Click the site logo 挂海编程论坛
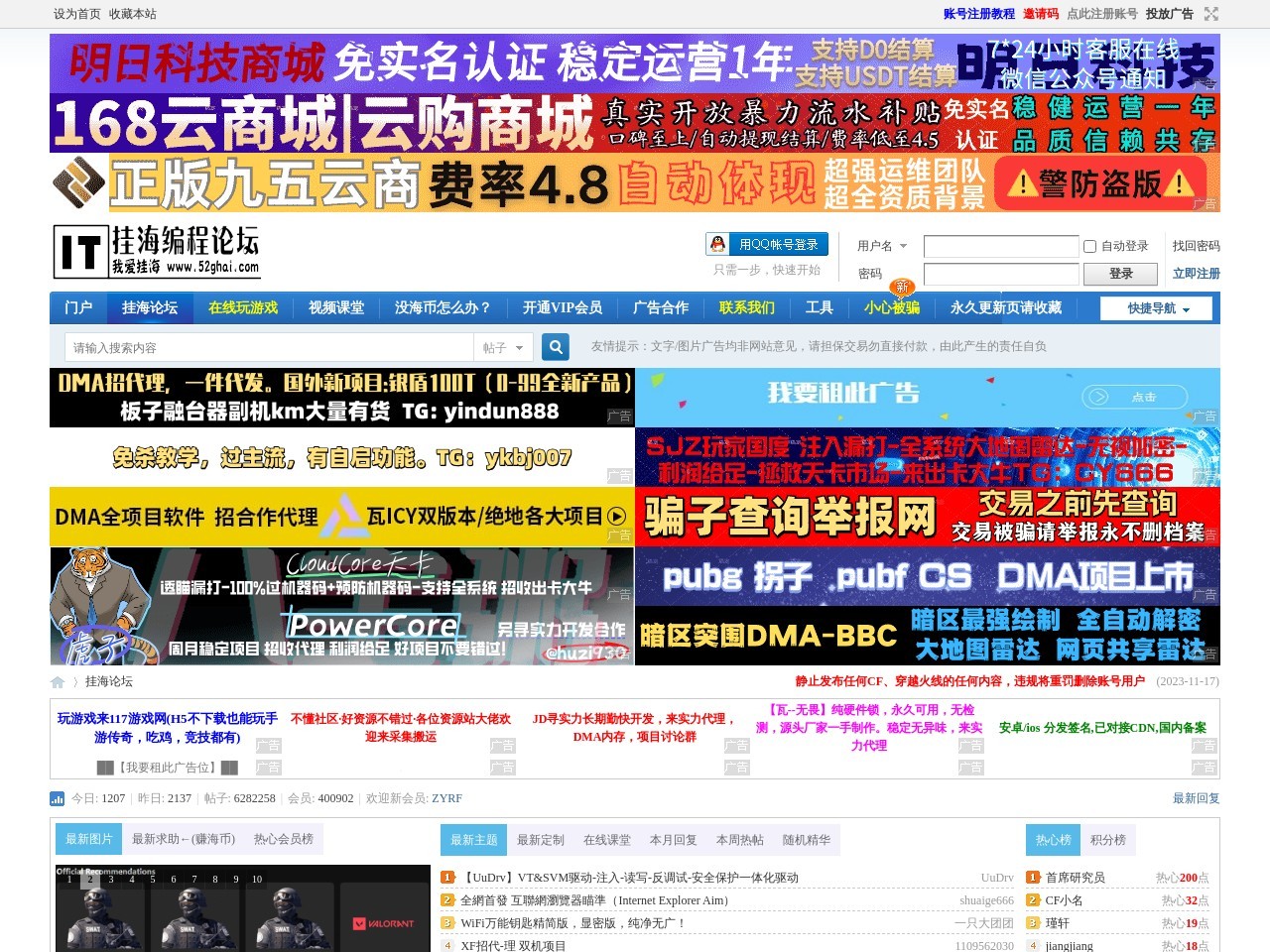1270x952 pixels. tap(157, 251)
